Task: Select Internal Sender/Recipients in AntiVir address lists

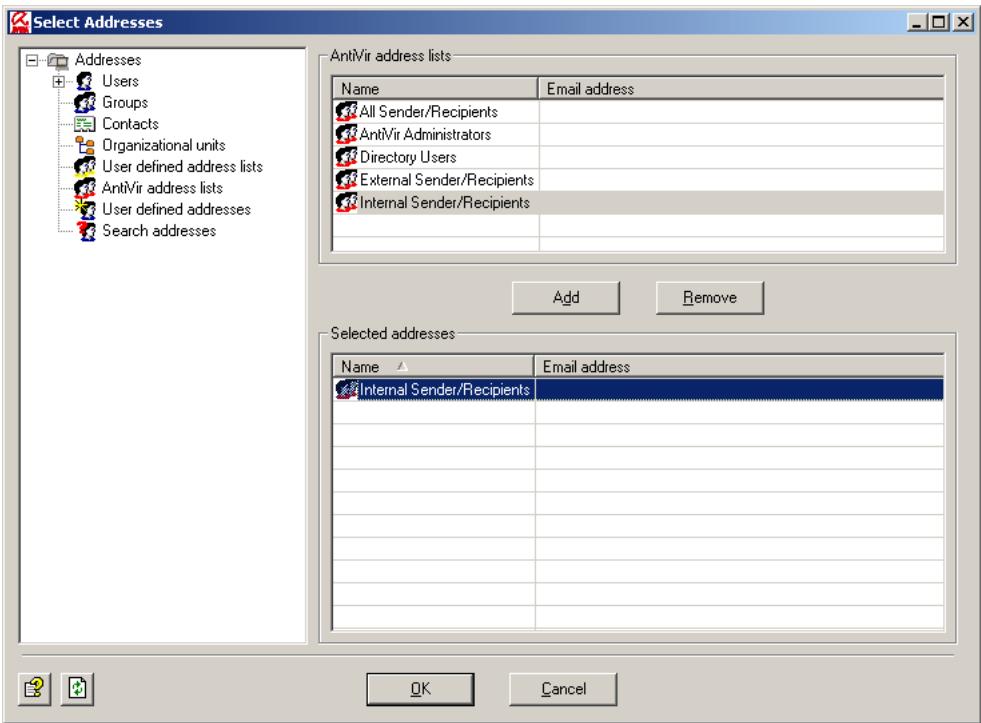Action: 638,203
